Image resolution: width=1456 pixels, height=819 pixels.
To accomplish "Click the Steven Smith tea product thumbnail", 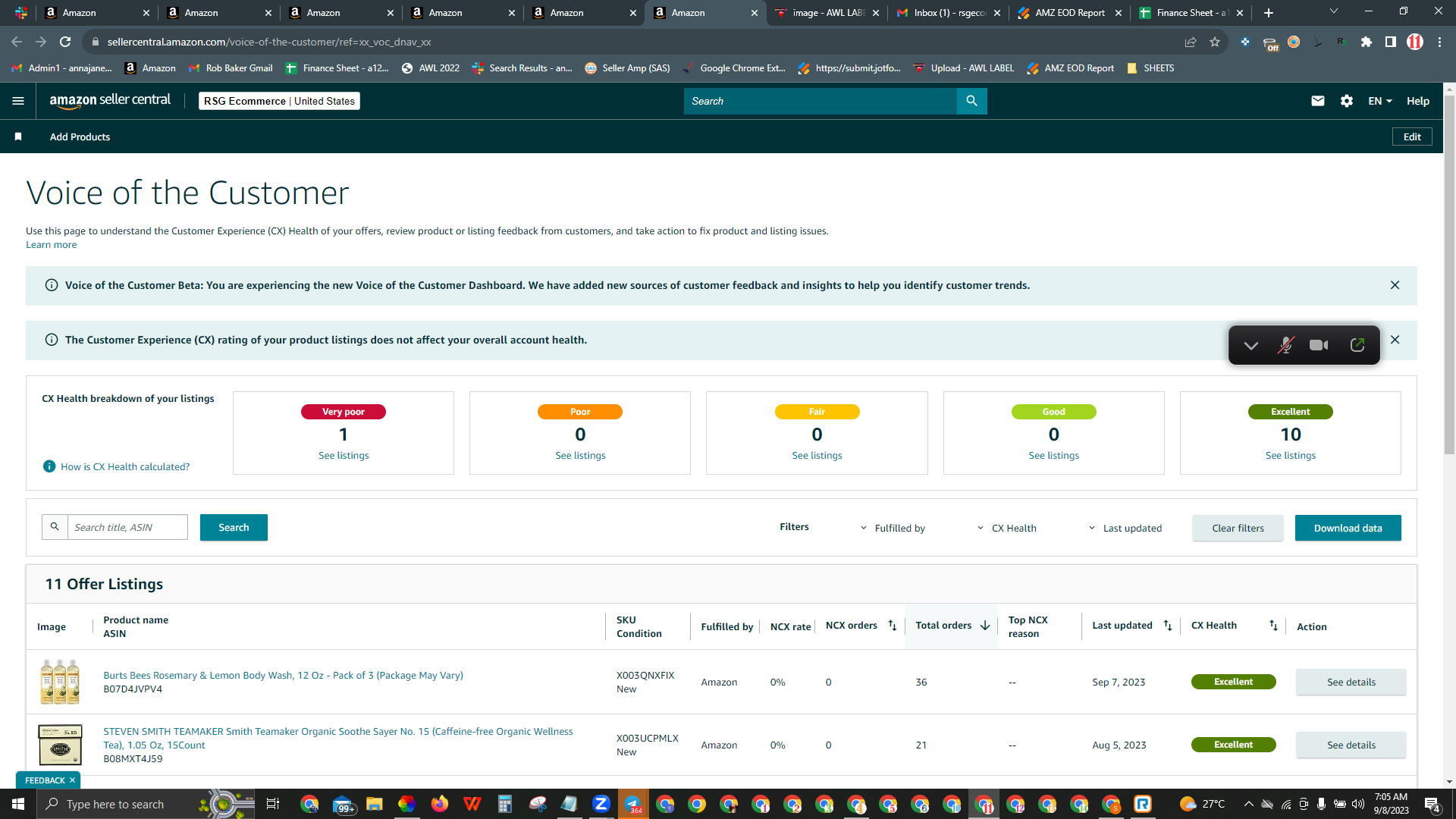I will click(60, 745).
